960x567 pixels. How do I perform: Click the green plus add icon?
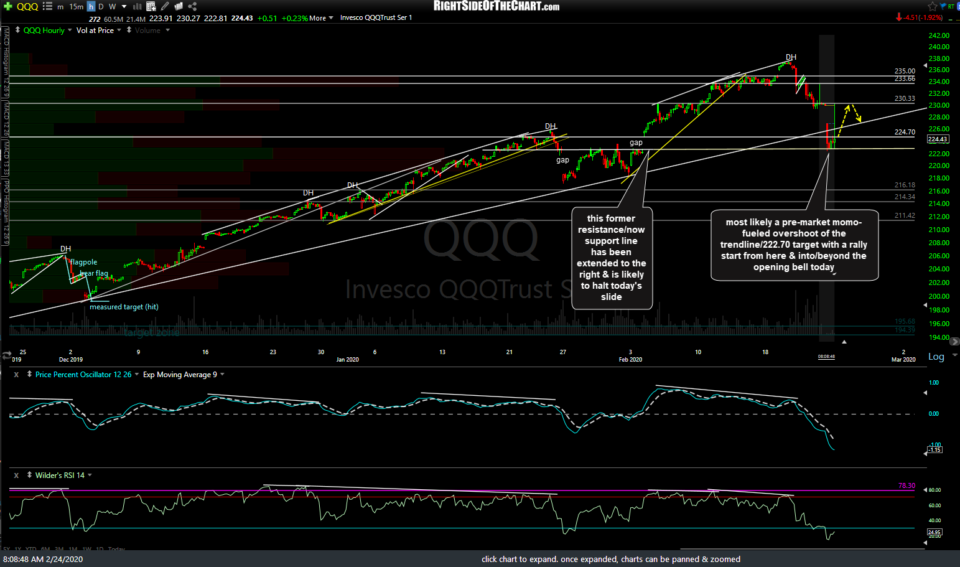pos(7,6)
